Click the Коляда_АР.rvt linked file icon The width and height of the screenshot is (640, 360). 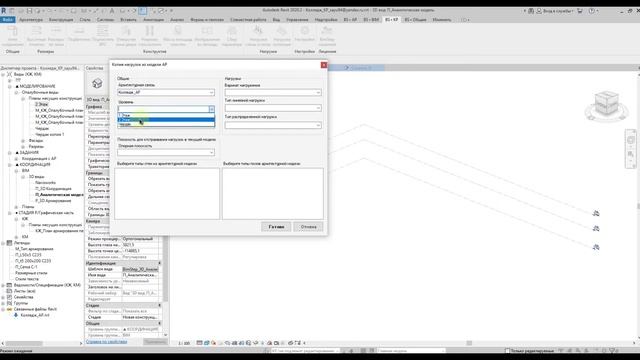pos(16,315)
